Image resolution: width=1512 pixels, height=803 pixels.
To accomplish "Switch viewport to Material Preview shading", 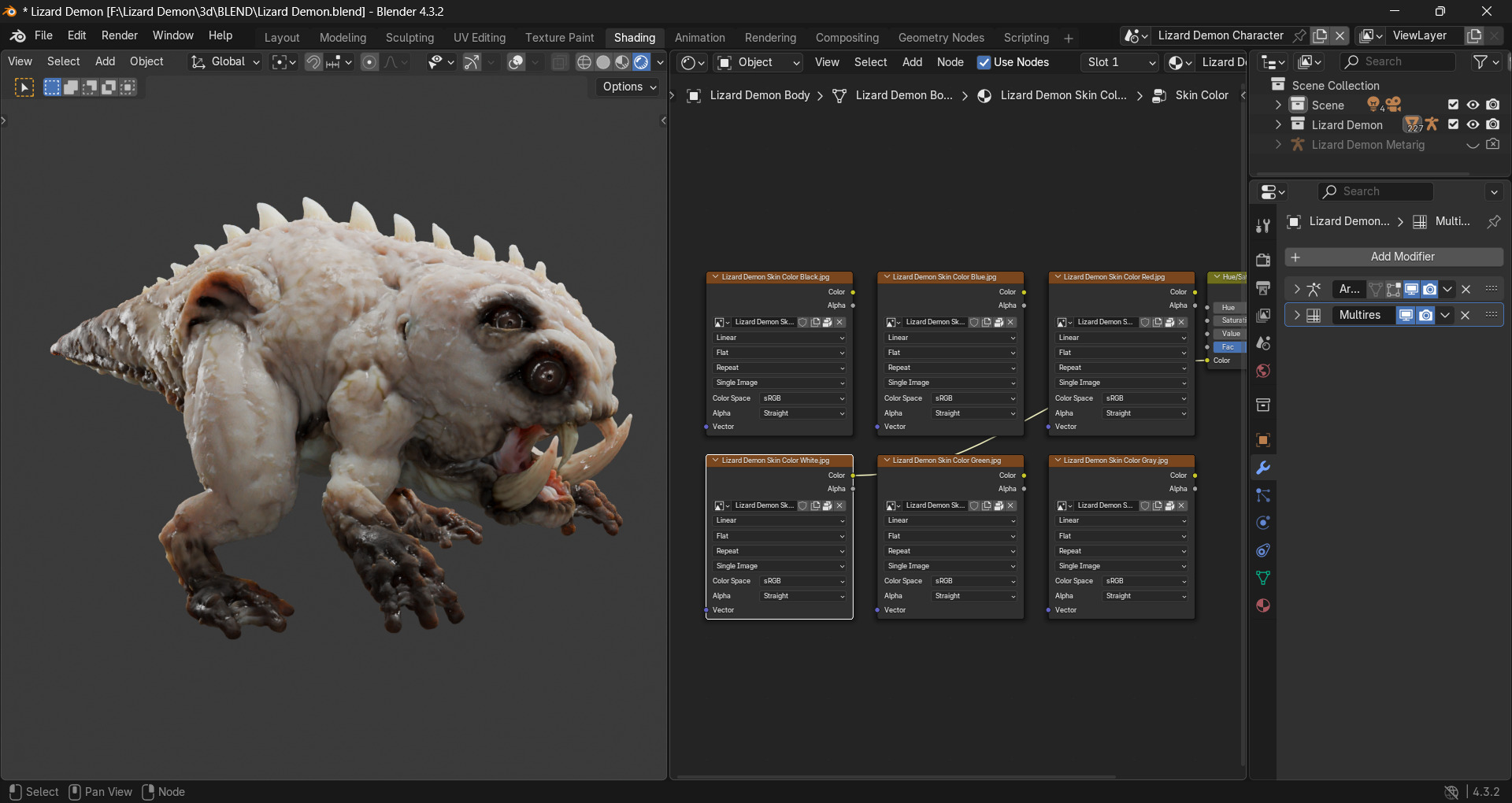I will pos(622,62).
